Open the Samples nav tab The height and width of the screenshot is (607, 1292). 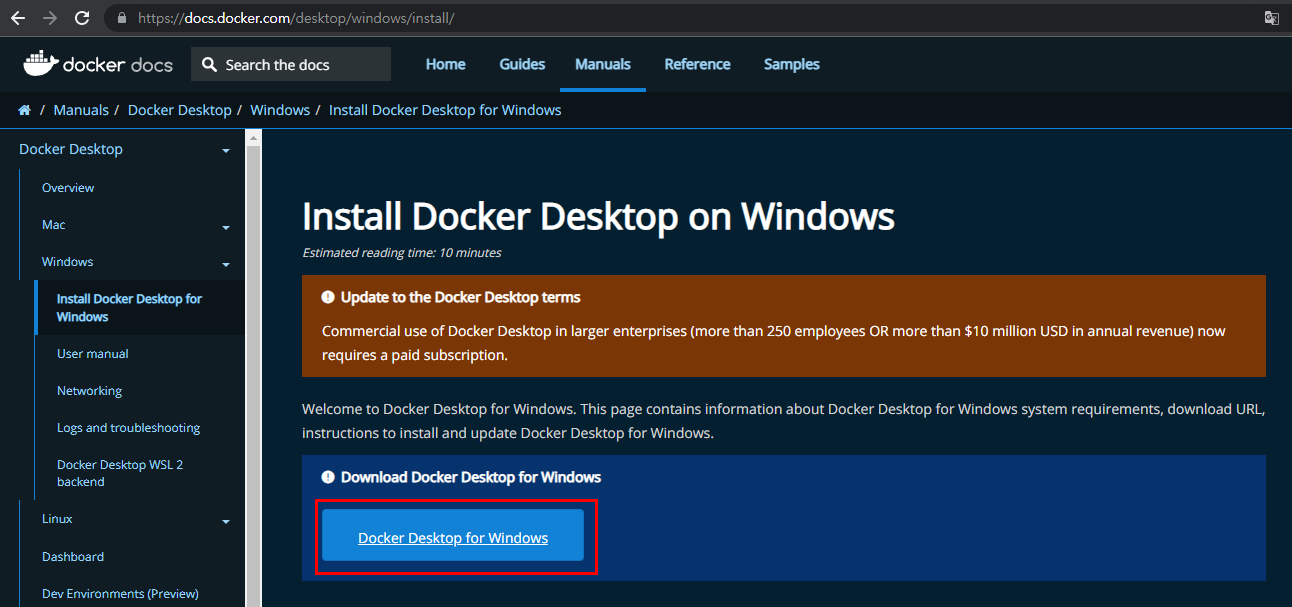tap(792, 64)
